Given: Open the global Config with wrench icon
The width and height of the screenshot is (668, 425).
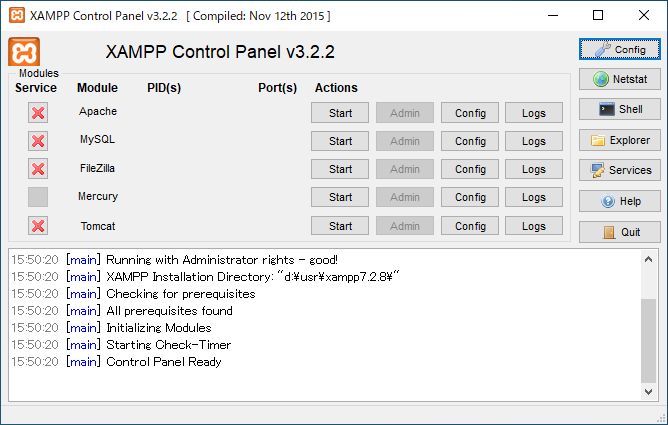Looking at the screenshot, I should coord(620,48).
